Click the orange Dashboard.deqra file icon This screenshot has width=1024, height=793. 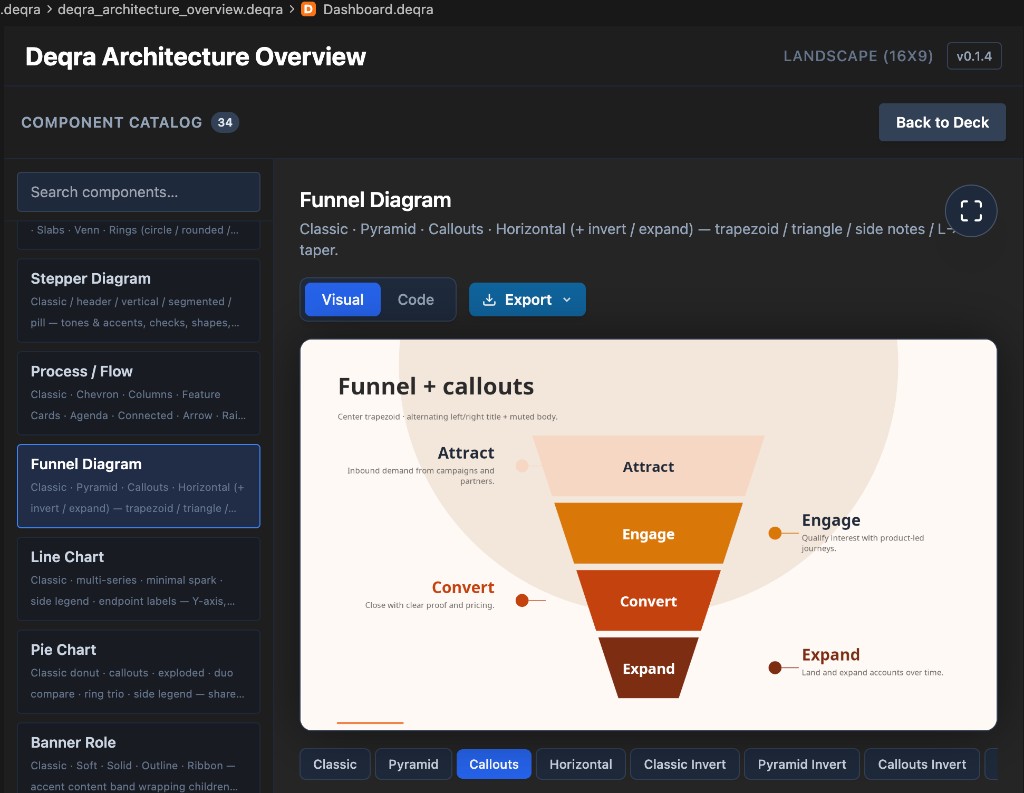point(308,9)
